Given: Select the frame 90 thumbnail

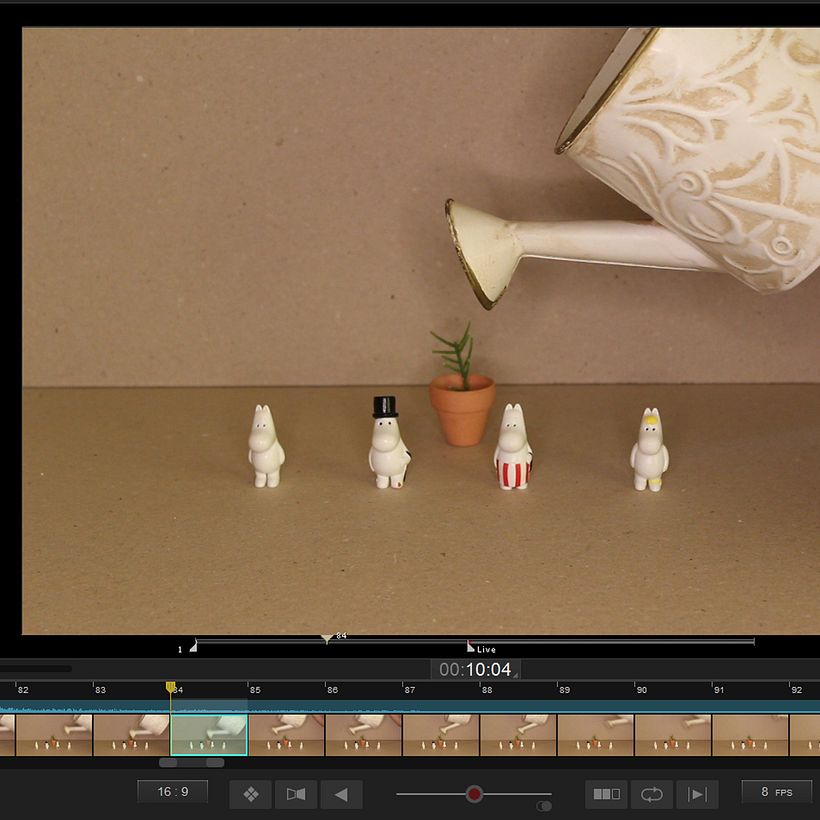Looking at the screenshot, I should (673, 735).
